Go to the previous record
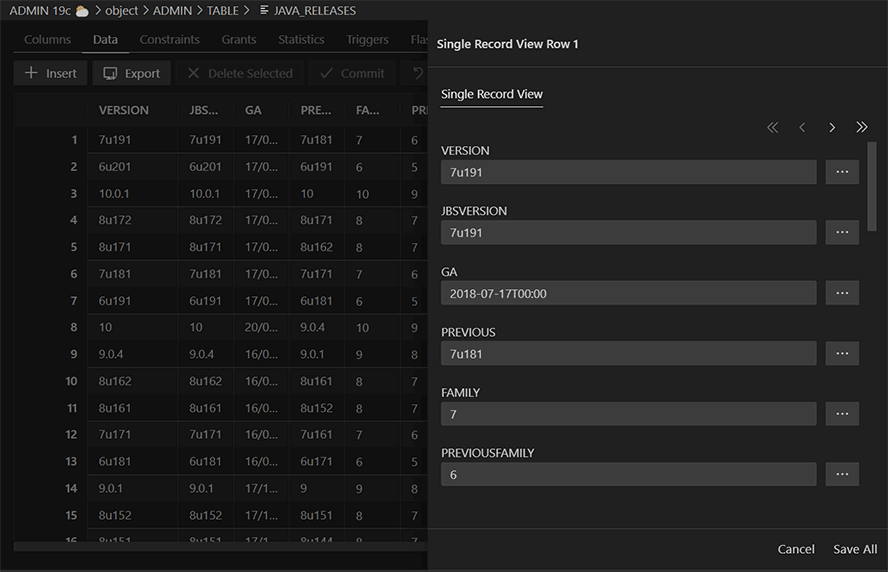This screenshot has width=888, height=572. (x=802, y=128)
